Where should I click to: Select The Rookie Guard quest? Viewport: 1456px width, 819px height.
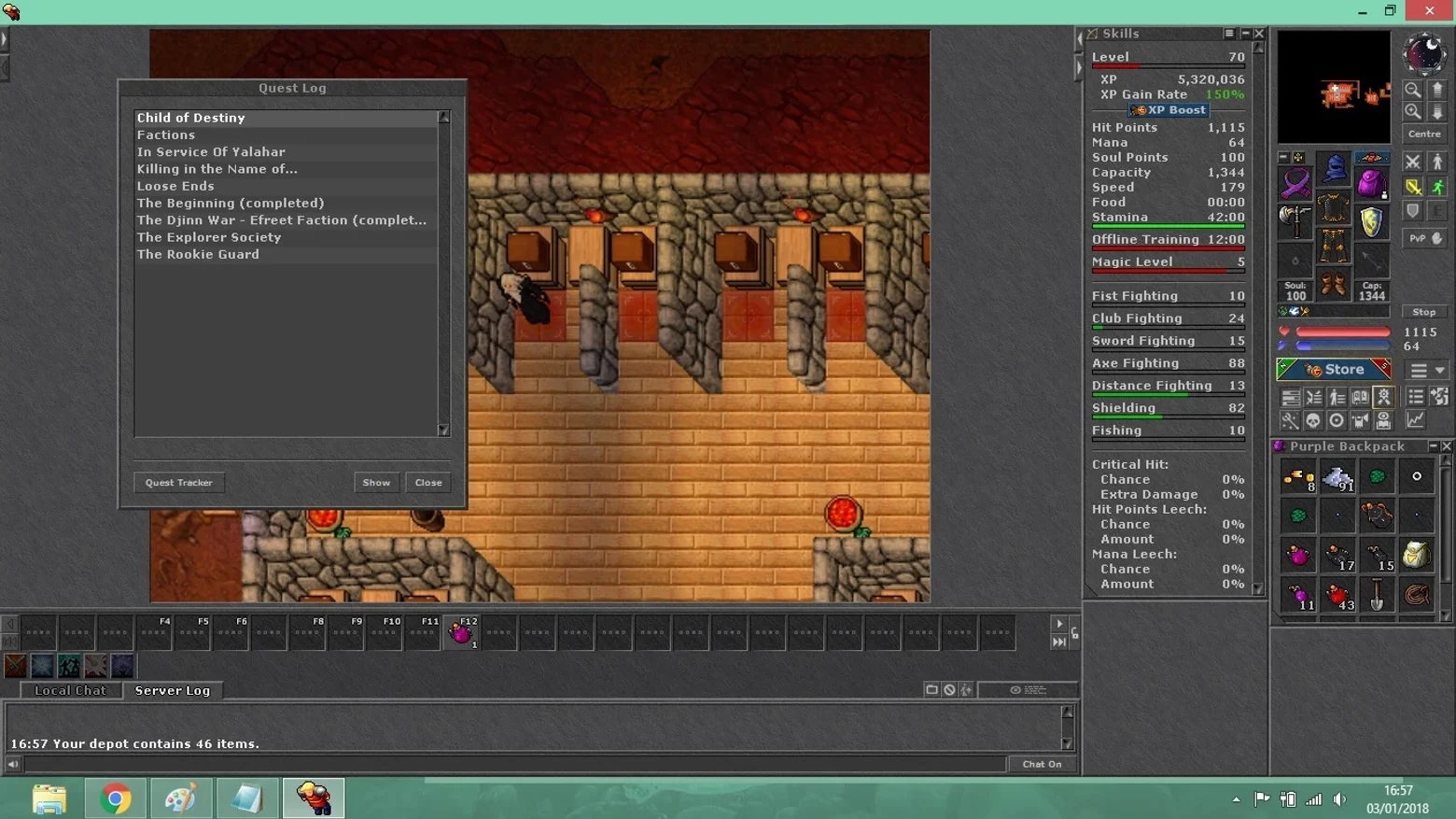point(286,254)
